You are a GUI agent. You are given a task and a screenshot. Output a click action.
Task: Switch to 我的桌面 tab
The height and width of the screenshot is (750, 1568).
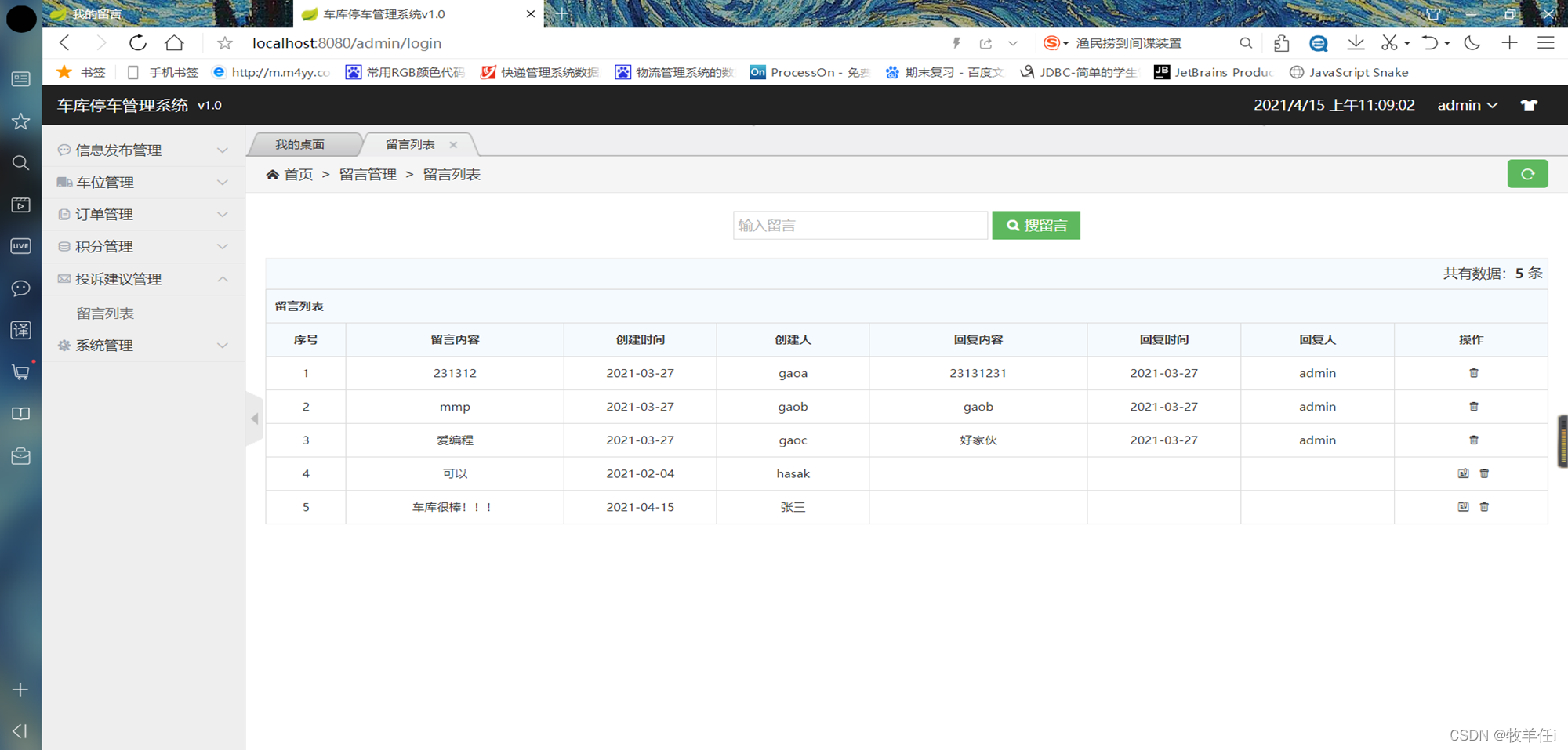[x=300, y=144]
